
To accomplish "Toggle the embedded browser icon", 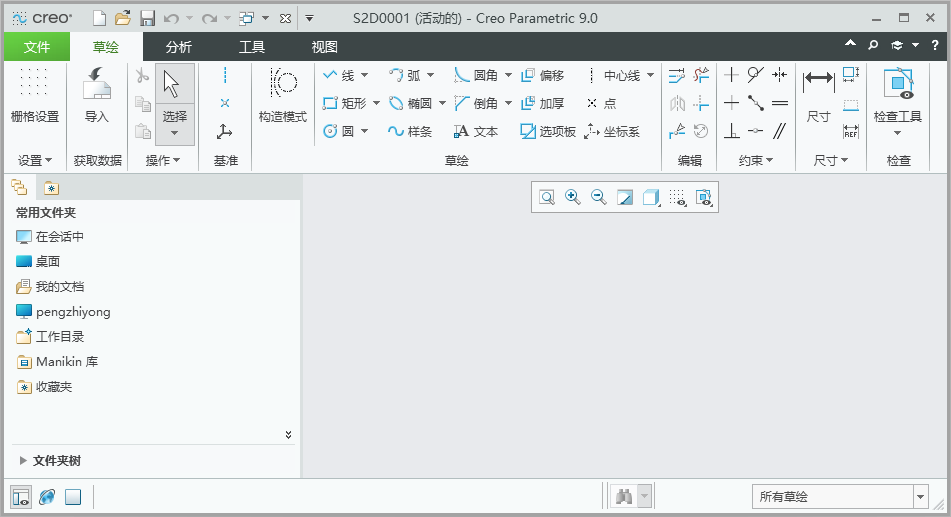I will pos(47,497).
